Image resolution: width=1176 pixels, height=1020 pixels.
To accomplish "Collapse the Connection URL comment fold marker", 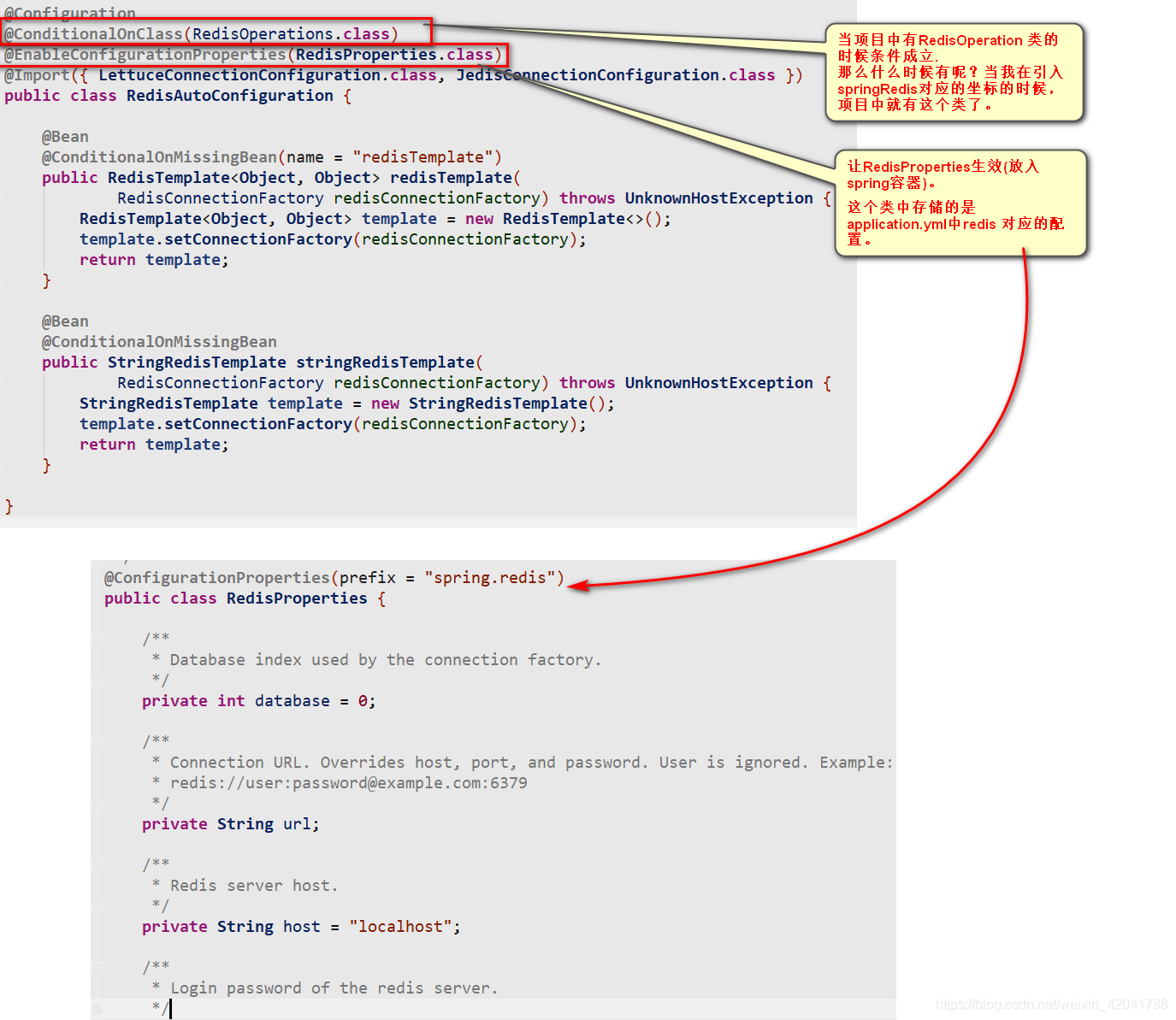I will (97, 741).
